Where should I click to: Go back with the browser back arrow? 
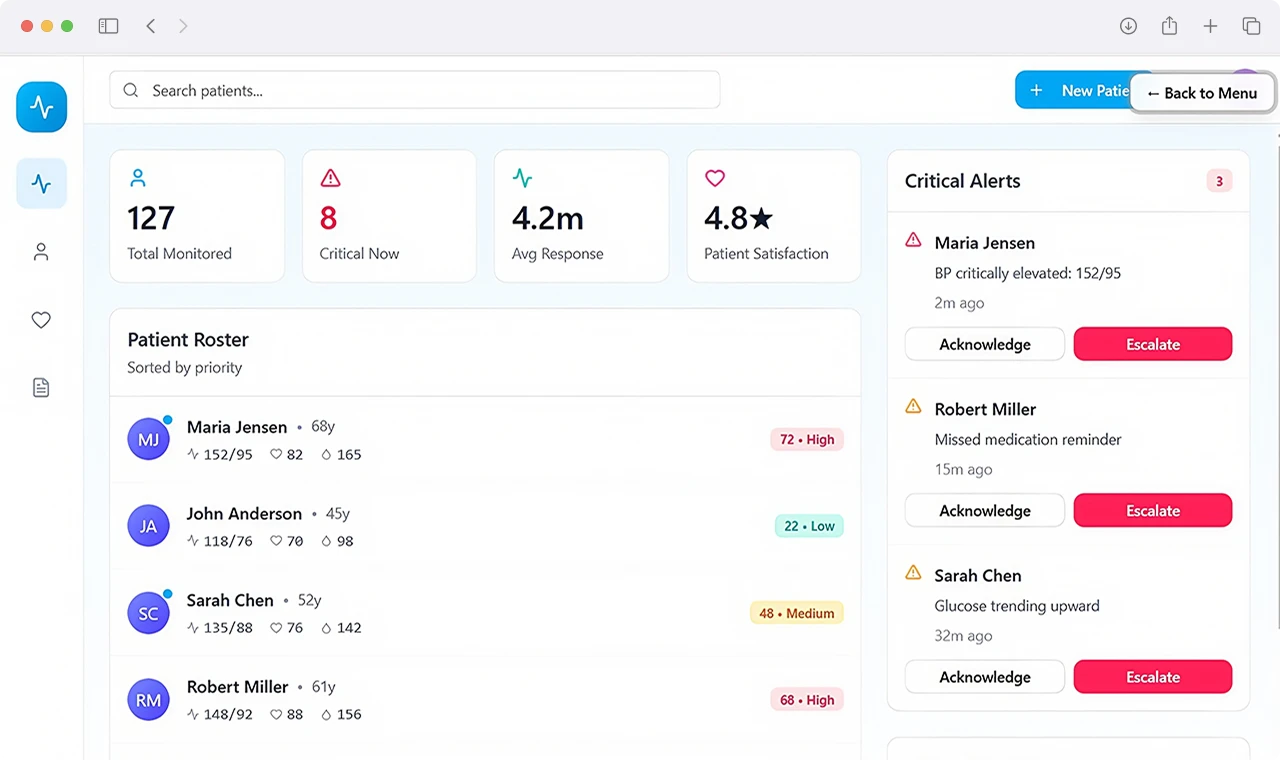click(x=150, y=27)
